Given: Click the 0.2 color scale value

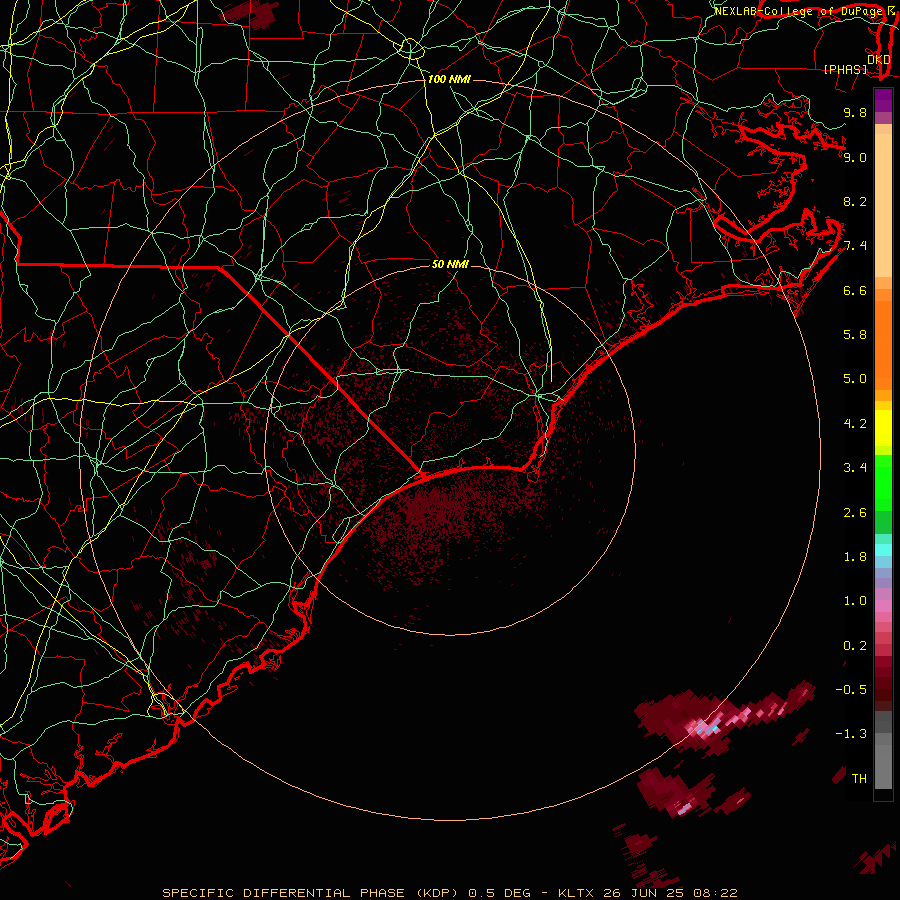Looking at the screenshot, I should (x=855, y=646).
